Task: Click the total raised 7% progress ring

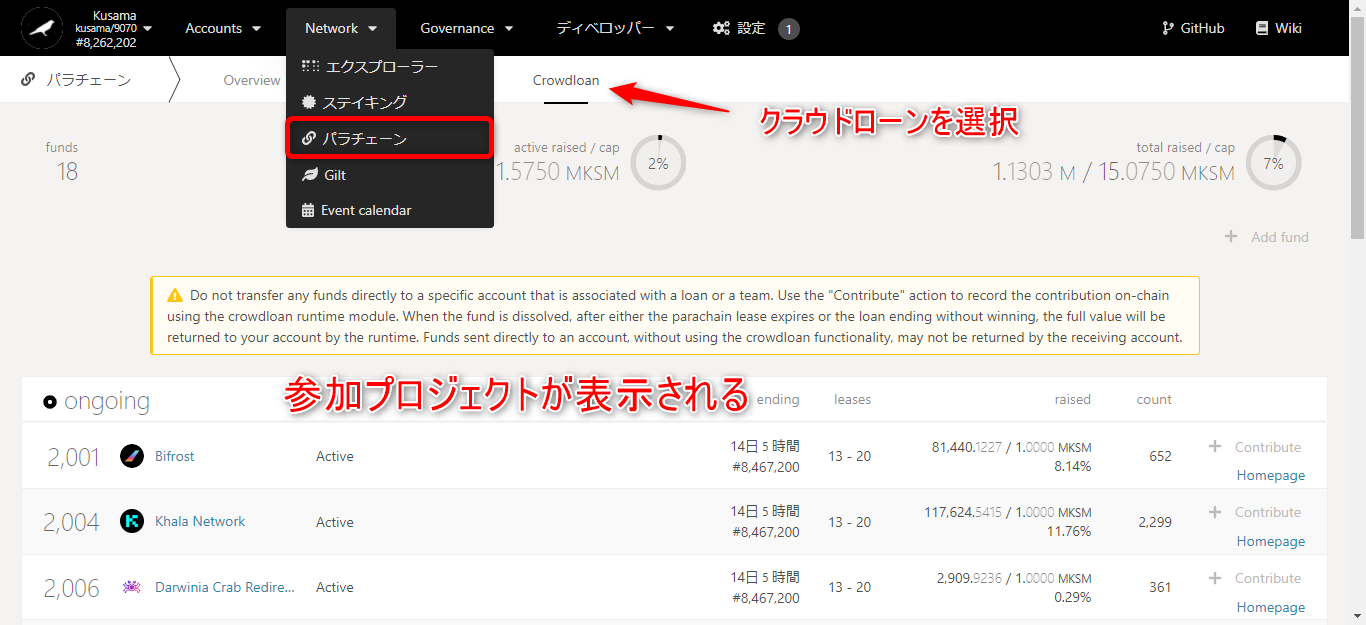Action: [x=1273, y=162]
